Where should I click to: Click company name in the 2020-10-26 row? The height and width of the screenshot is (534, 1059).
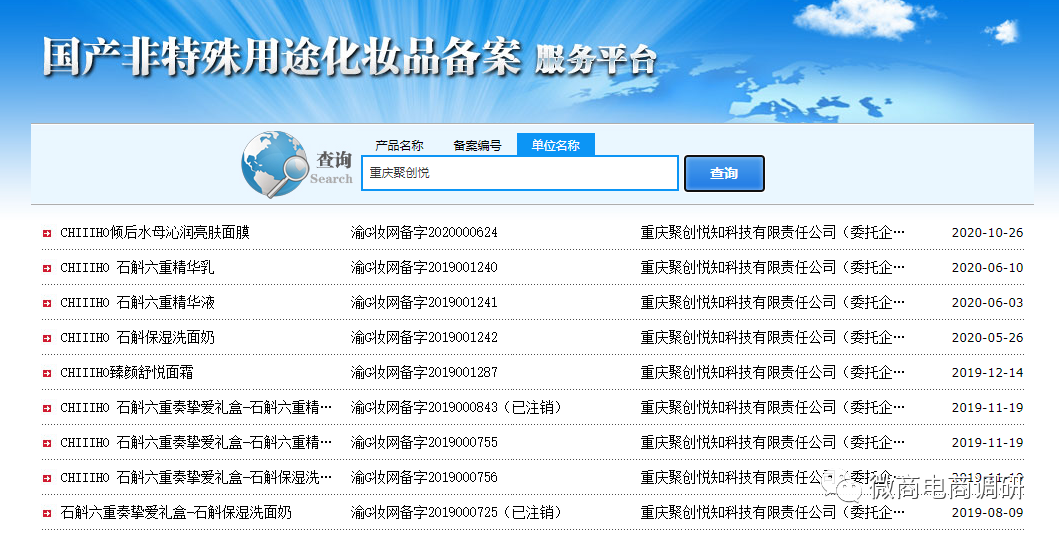point(772,232)
